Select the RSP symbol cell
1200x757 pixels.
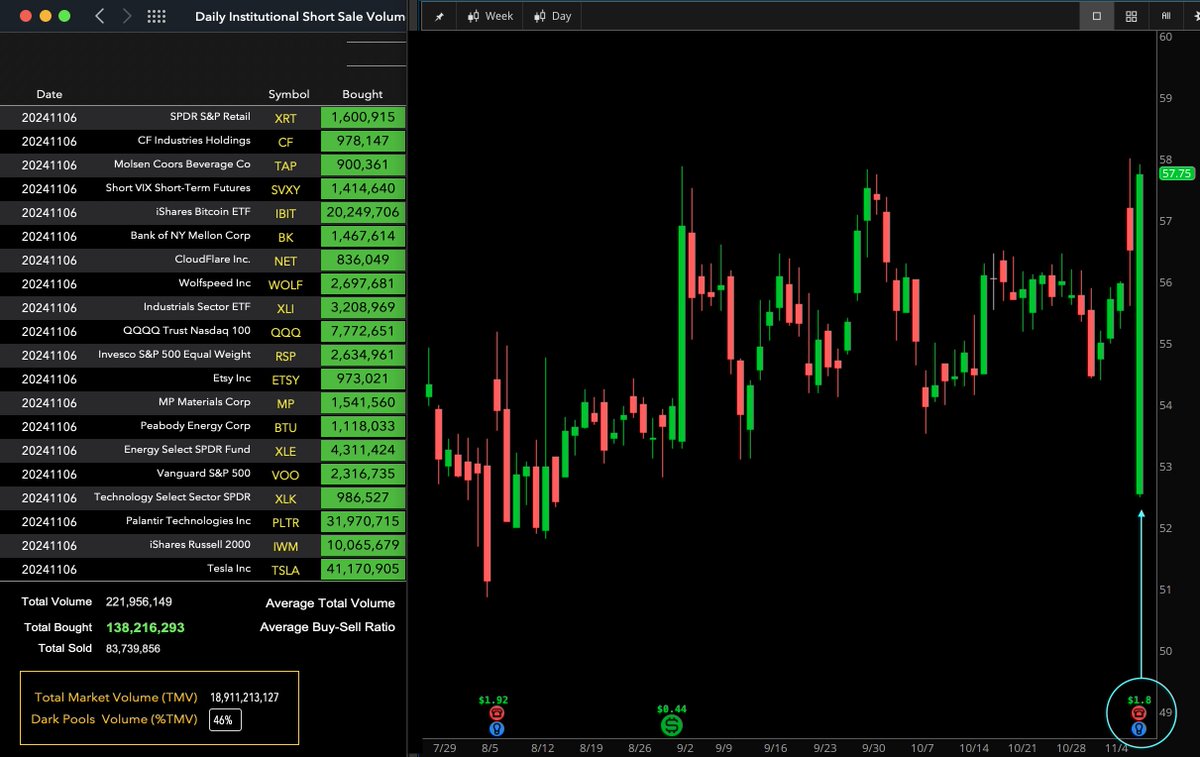(x=286, y=356)
